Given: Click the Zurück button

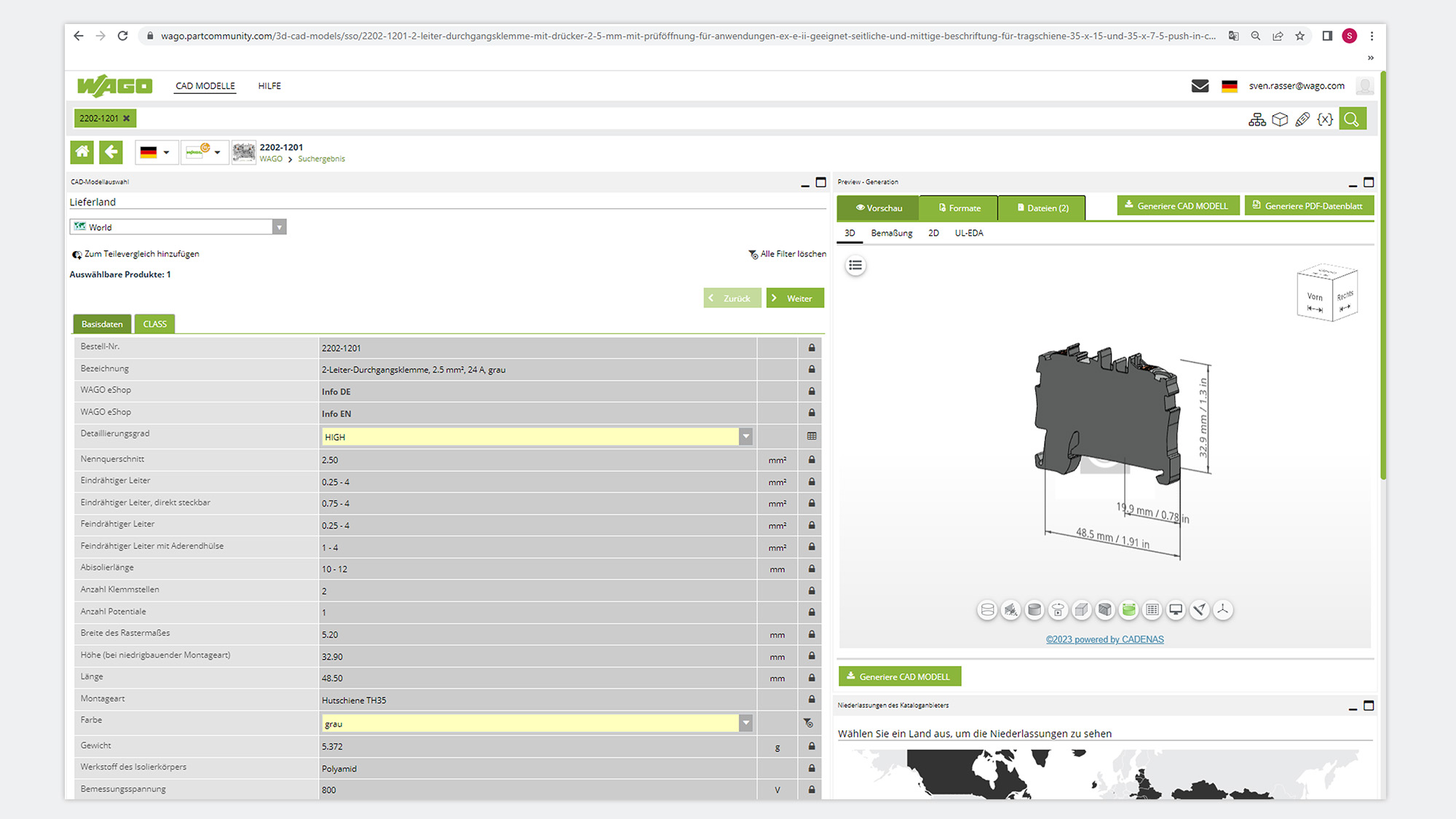Looking at the screenshot, I should (x=732, y=298).
